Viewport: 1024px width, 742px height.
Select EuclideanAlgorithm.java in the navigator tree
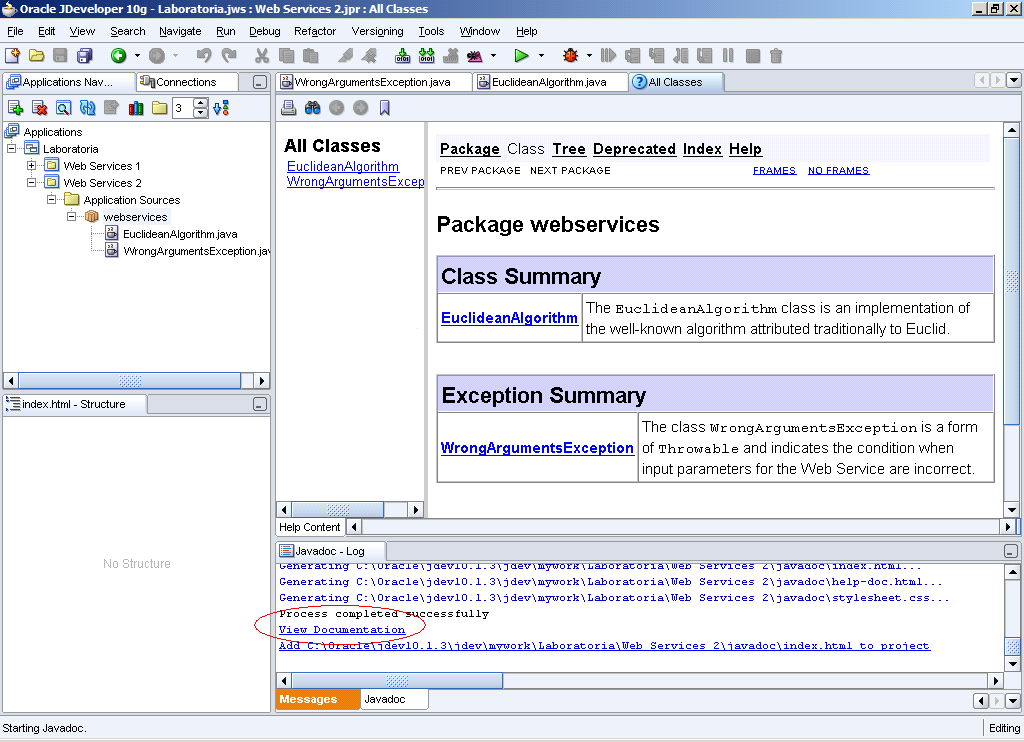click(180, 234)
